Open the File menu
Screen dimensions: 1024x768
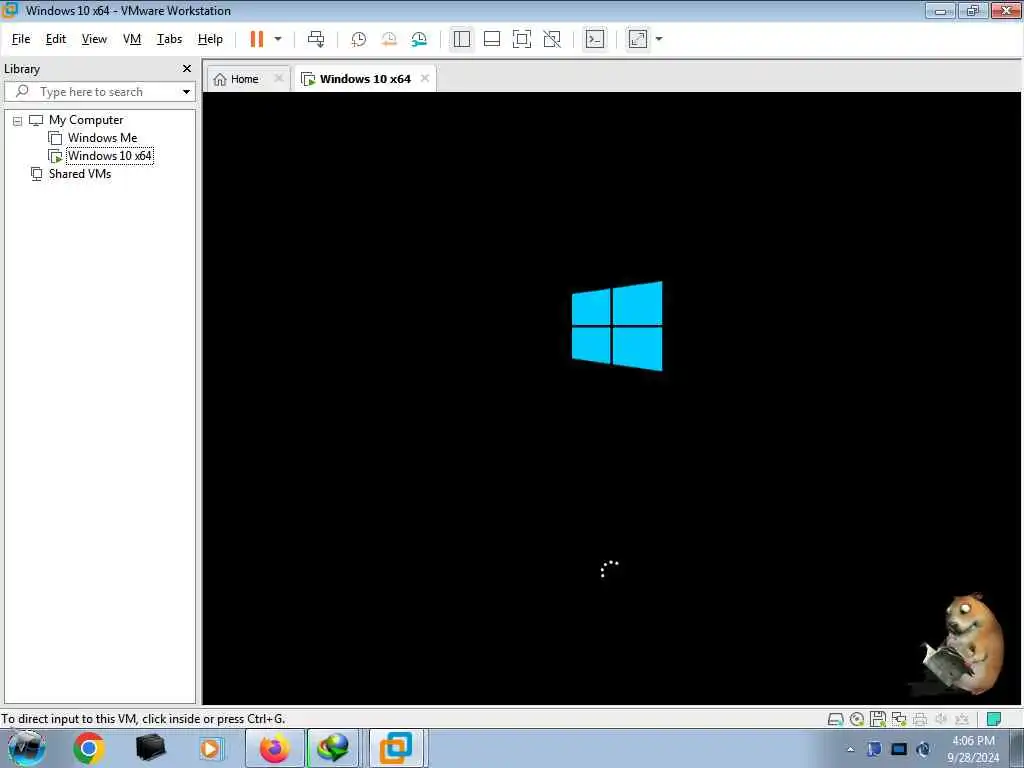pos(21,39)
